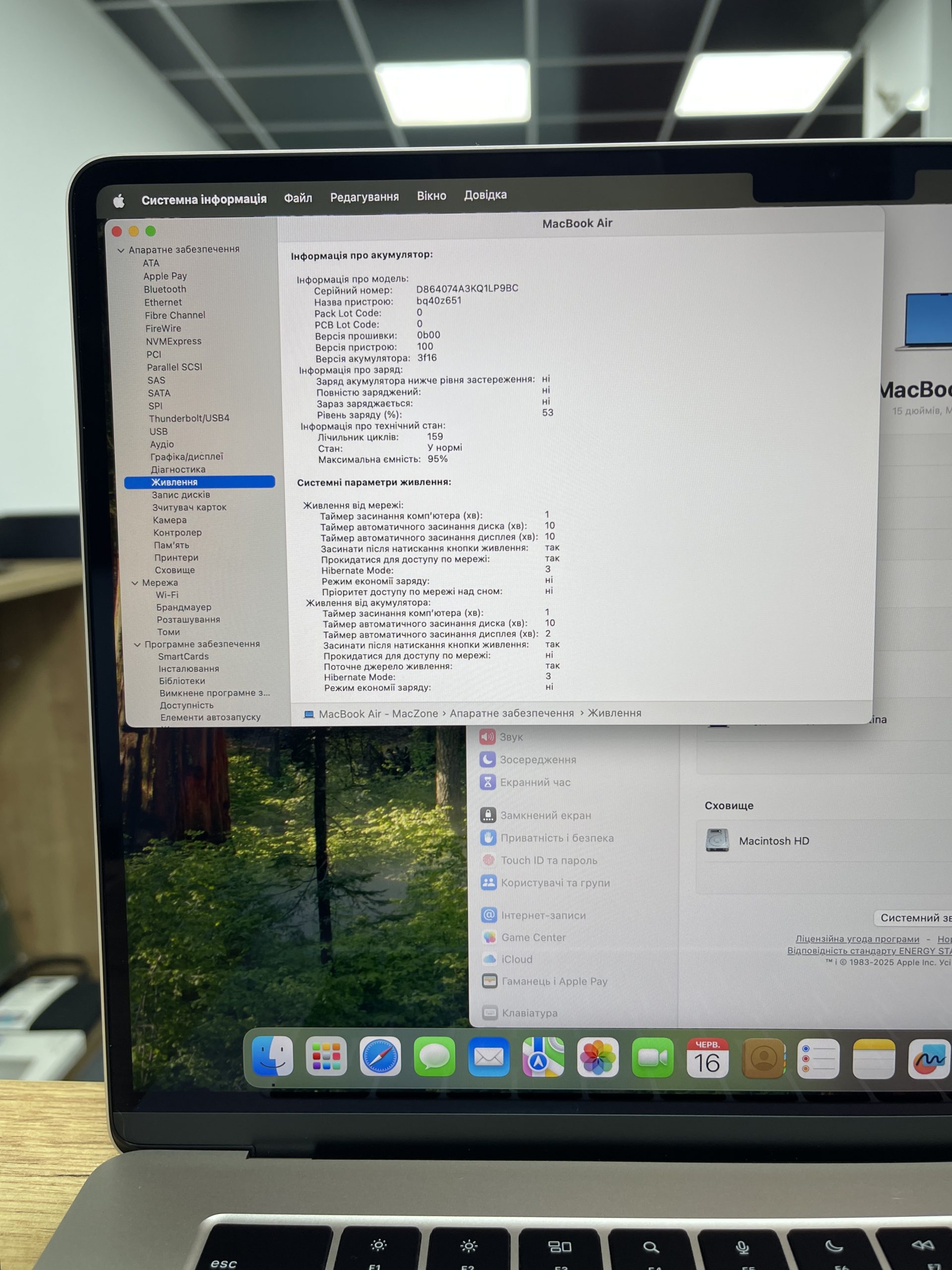Open the ENERGY STAR compliance link
The image size is (952, 1270).
click(x=869, y=951)
